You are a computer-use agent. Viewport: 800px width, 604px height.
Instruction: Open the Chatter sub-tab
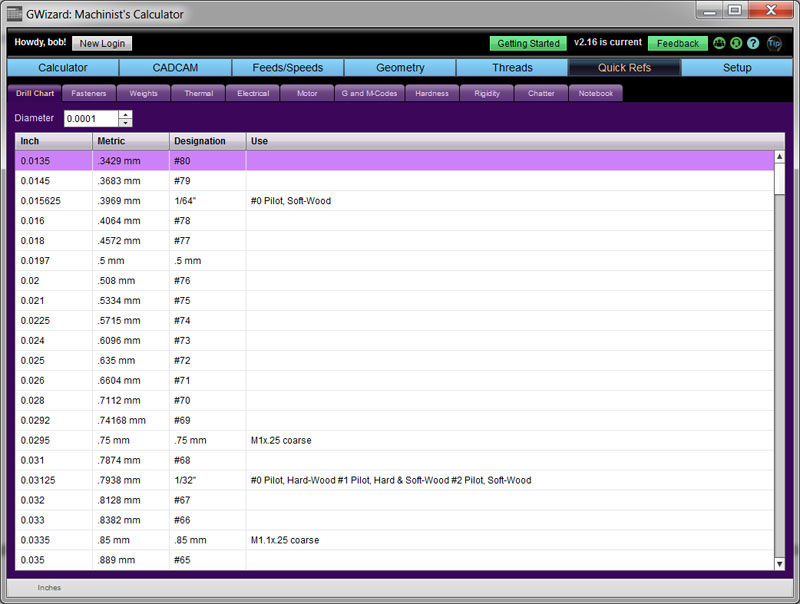[x=541, y=93]
